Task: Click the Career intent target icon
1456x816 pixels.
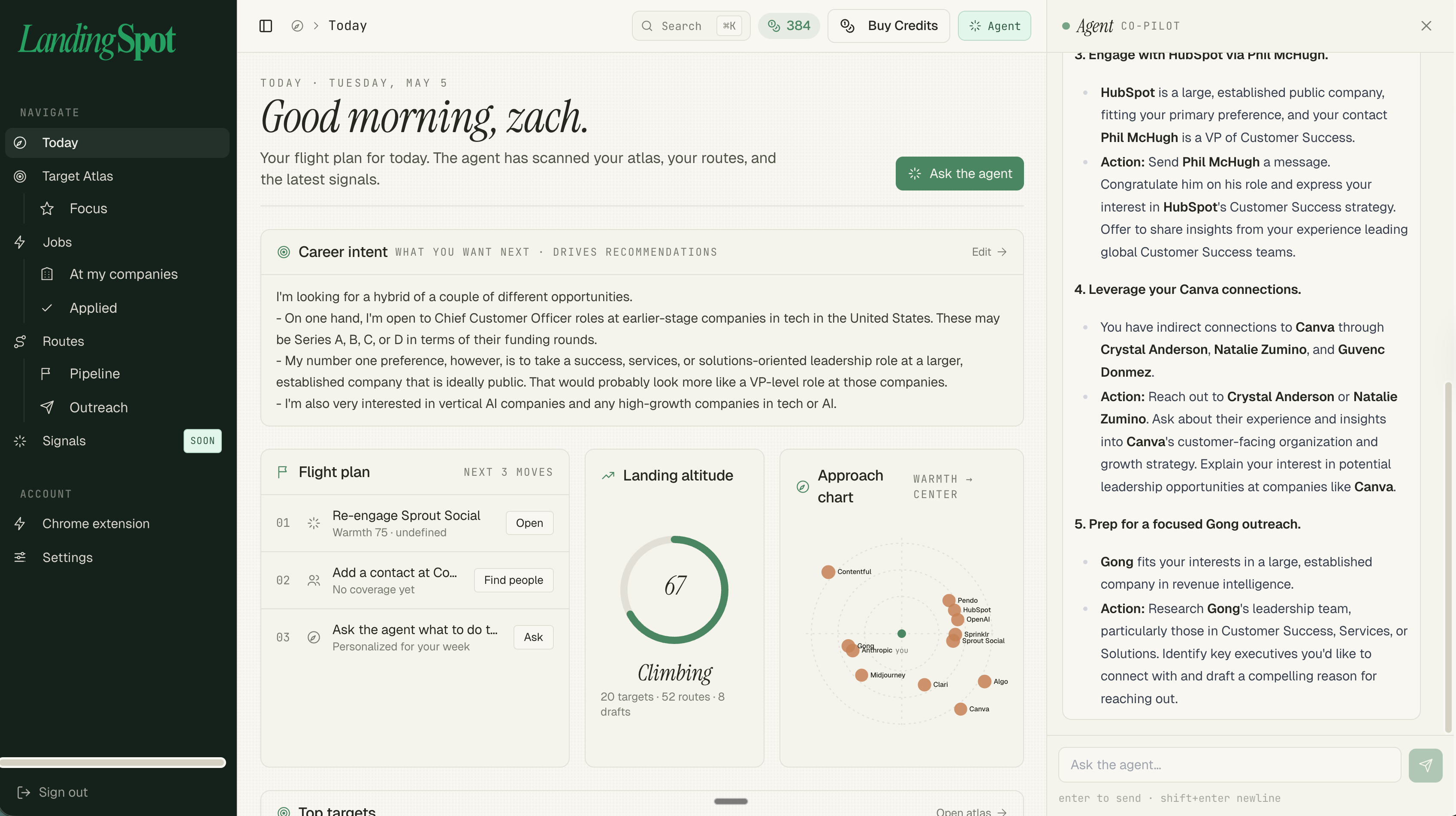Action: 284,252
